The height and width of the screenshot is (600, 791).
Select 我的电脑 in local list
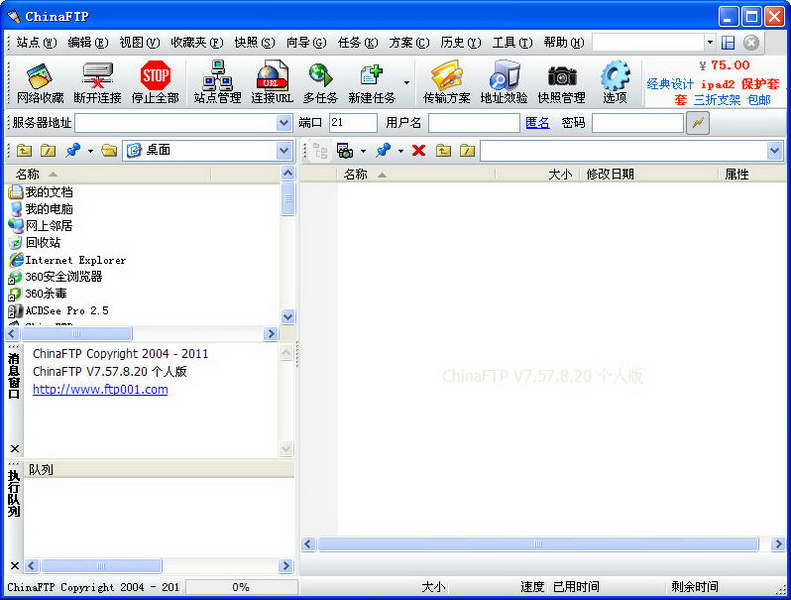(41, 209)
